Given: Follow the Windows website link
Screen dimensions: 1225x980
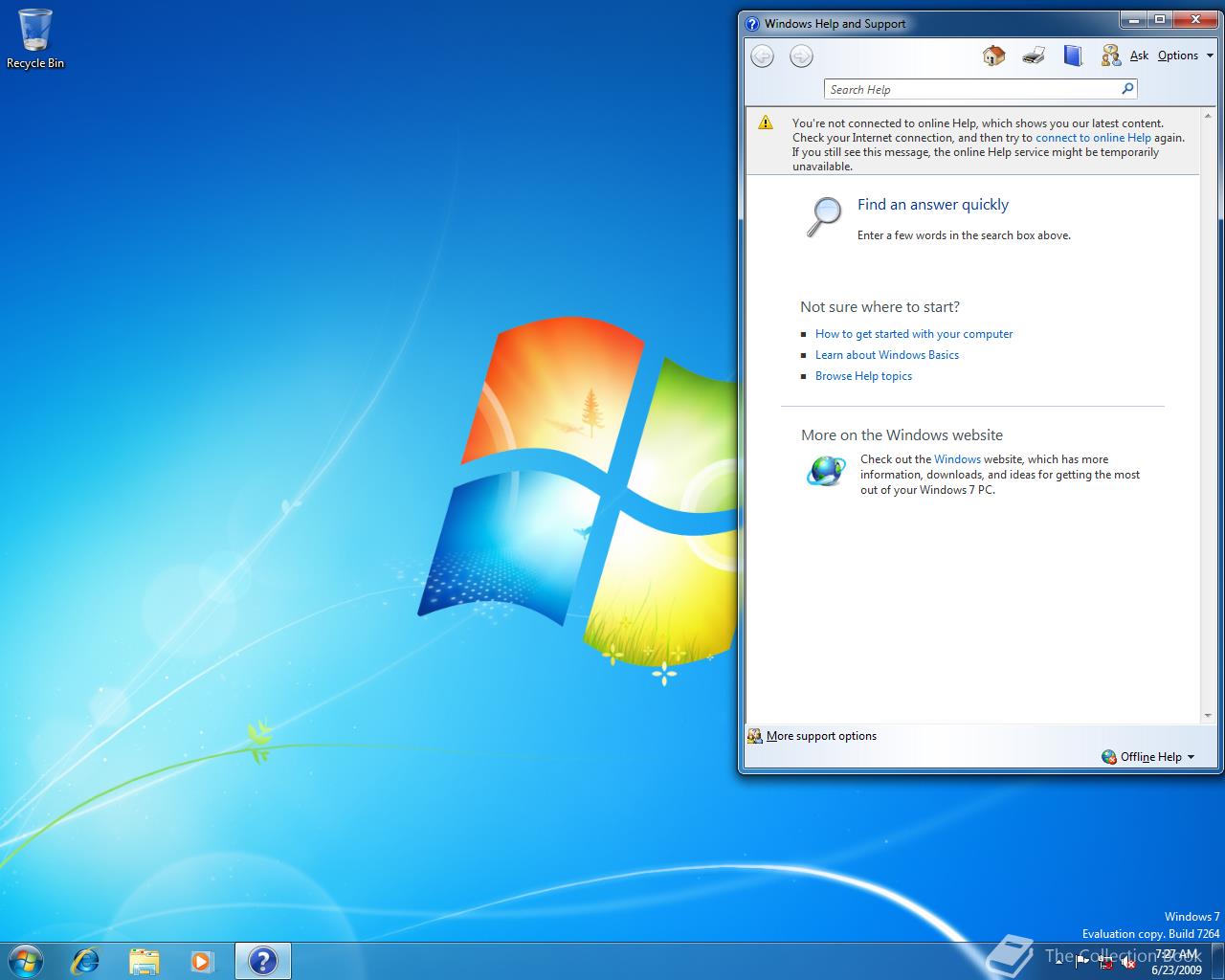Looking at the screenshot, I should 957,459.
